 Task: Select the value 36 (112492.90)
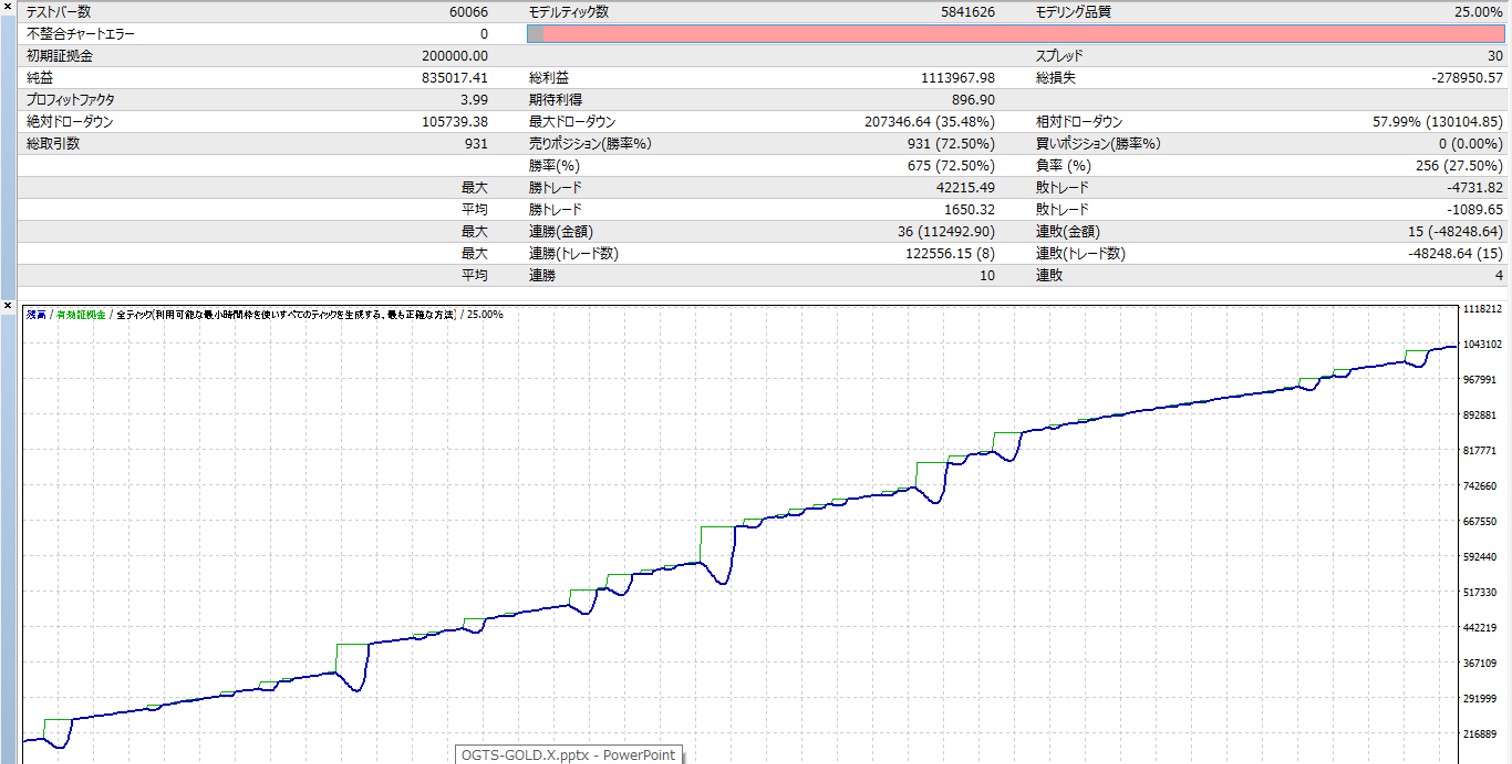pyautogui.click(x=945, y=232)
